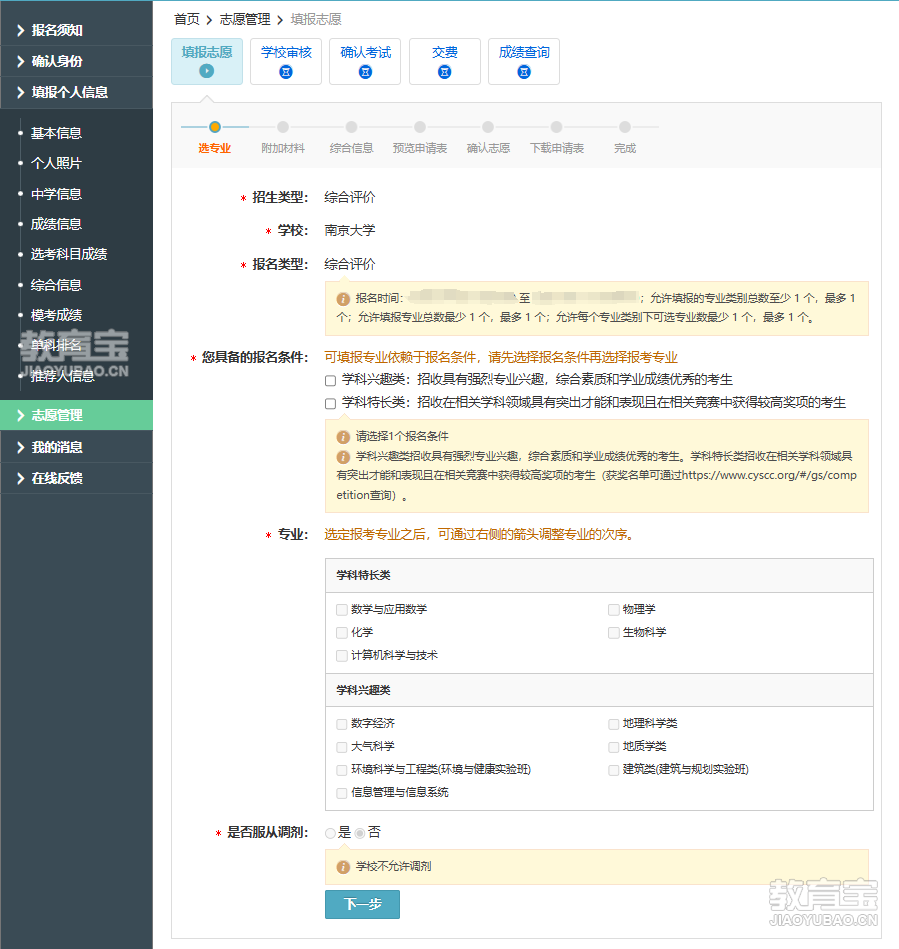Tick the 地质学类 major checkbox
The width and height of the screenshot is (899, 949).
(x=614, y=747)
